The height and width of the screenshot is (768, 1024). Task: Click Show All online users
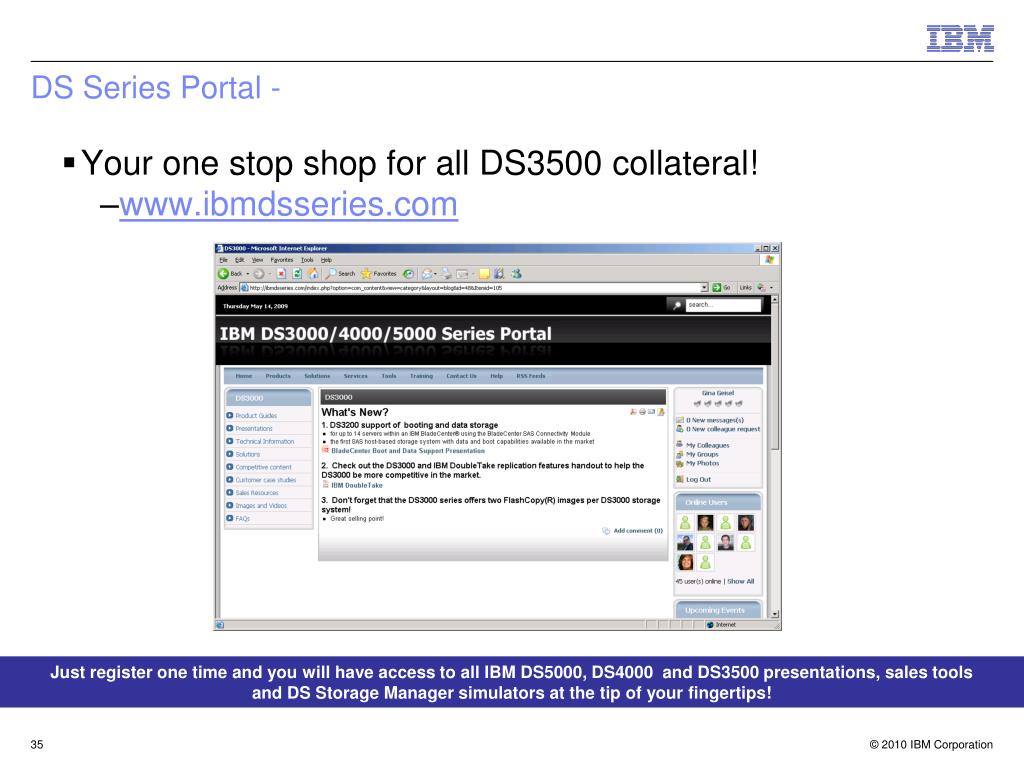(x=741, y=581)
